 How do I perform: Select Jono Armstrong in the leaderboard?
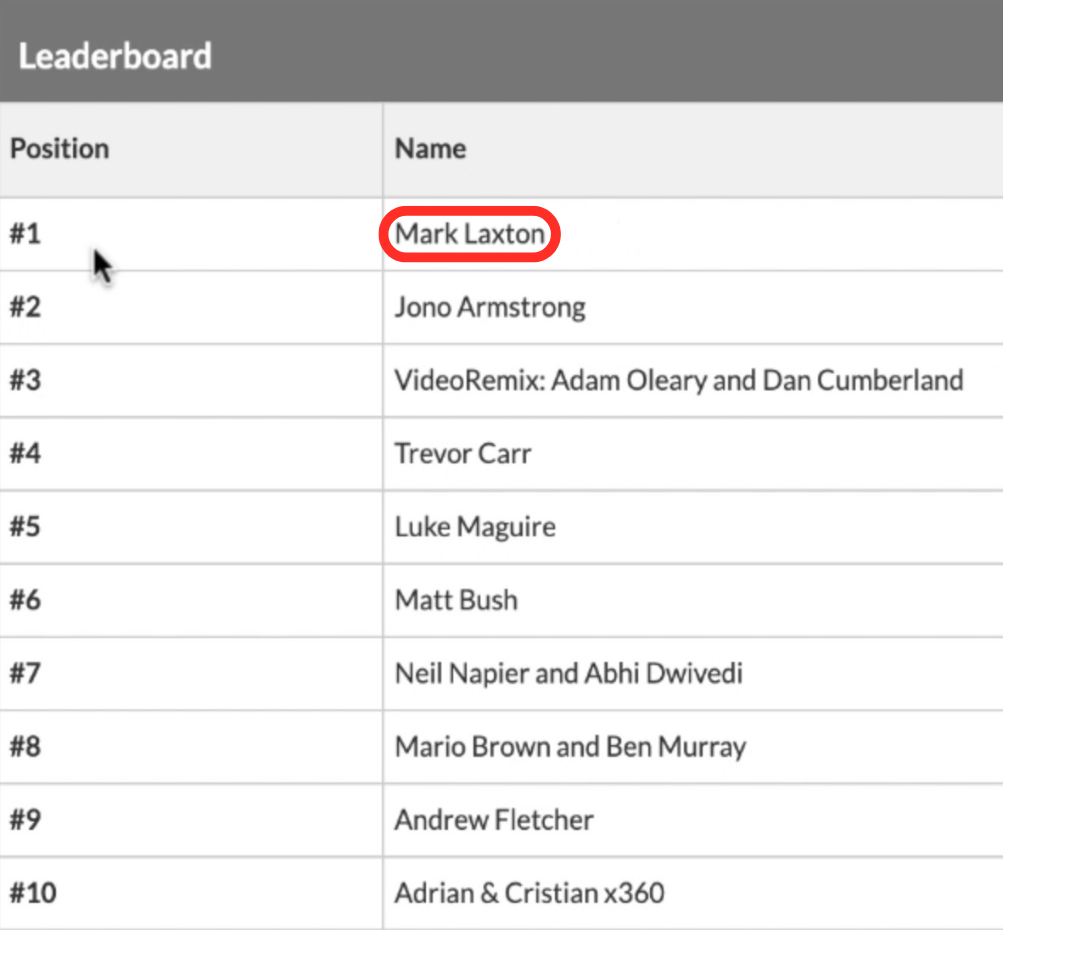pyautogui.click(x=489, y=307)
